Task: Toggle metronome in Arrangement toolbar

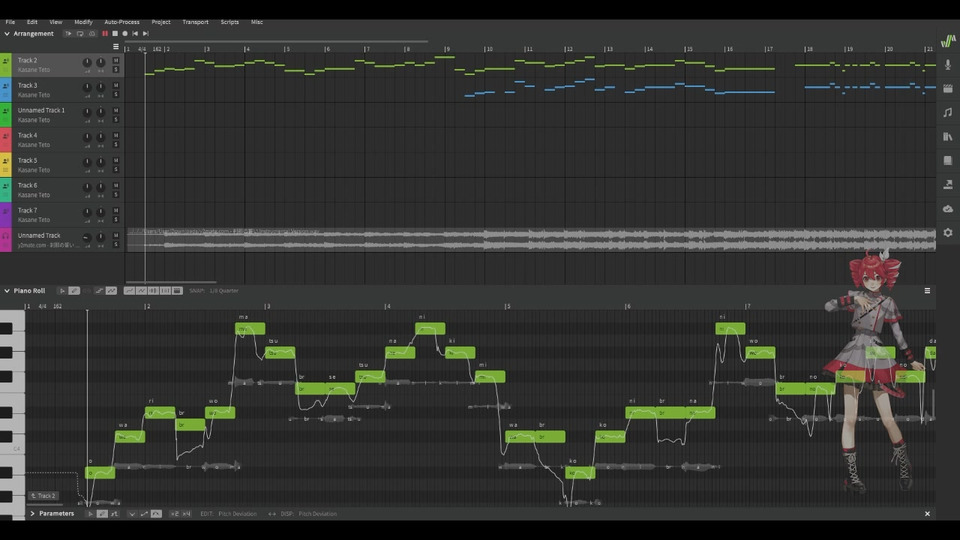Action: click(92, 34)
